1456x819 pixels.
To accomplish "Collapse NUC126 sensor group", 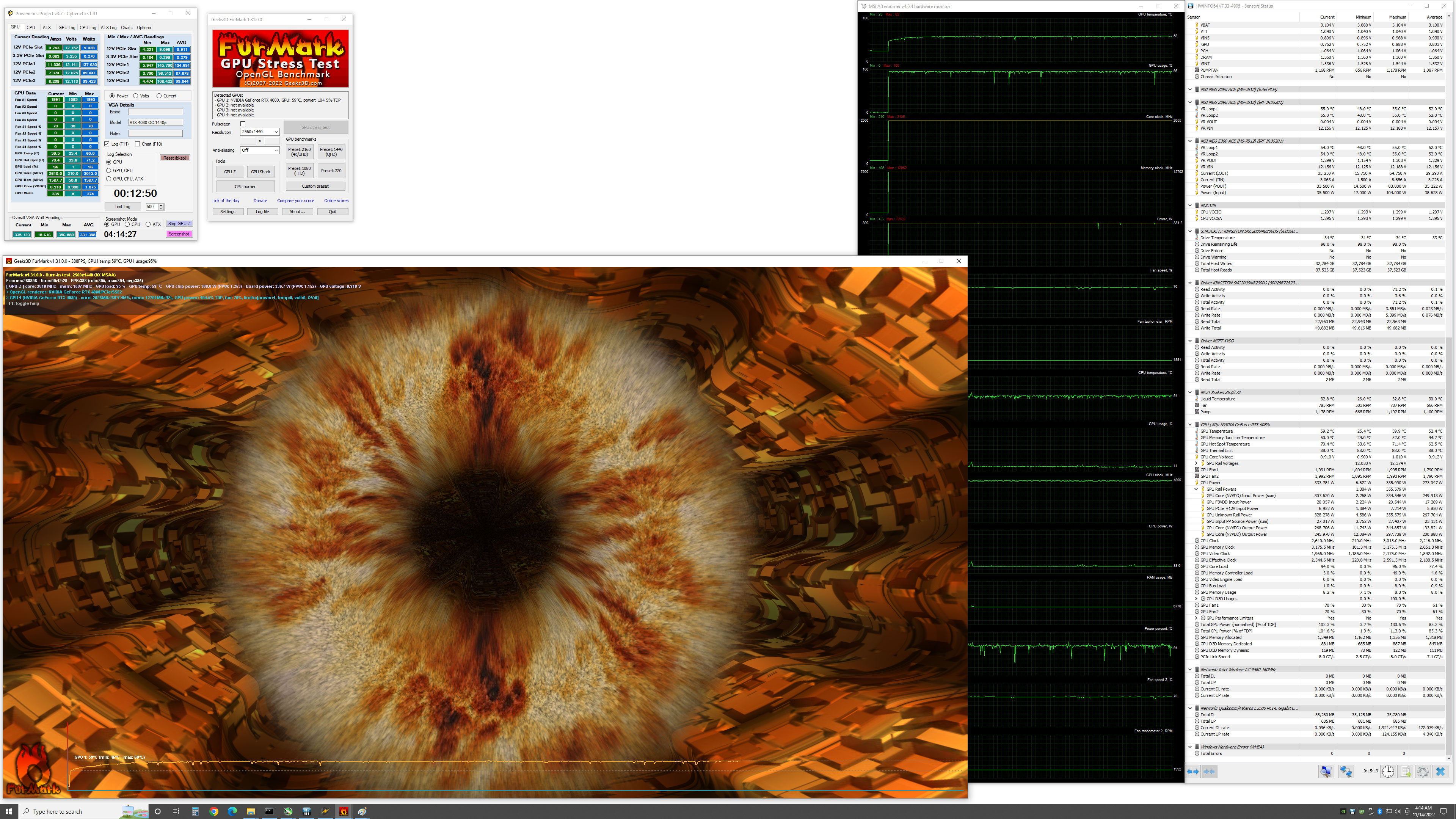I will pos(1190,206).
